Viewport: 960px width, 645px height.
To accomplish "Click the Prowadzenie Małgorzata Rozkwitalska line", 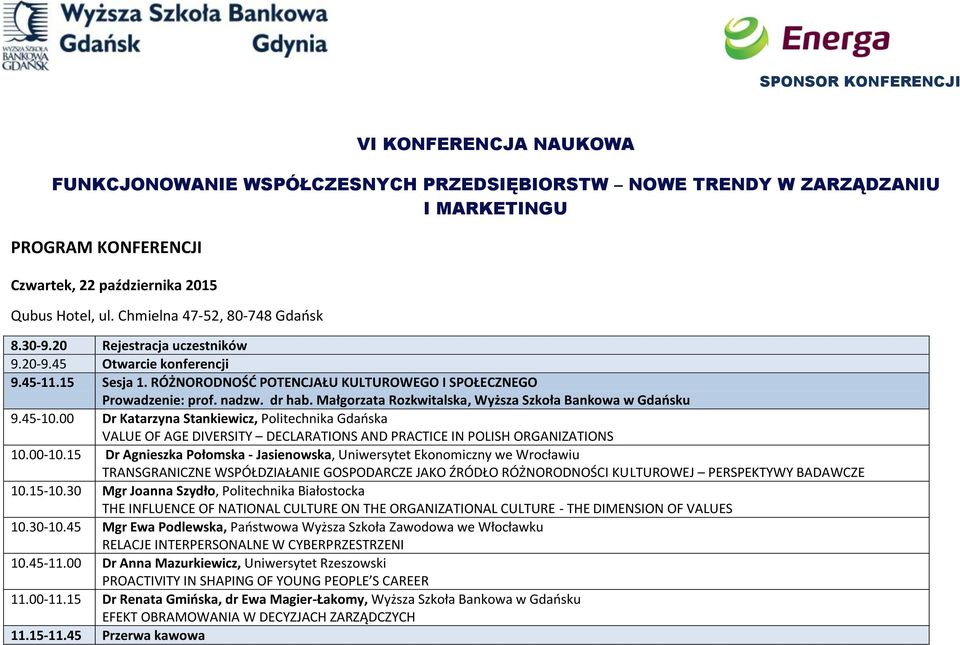I will (x=396, y=400).
